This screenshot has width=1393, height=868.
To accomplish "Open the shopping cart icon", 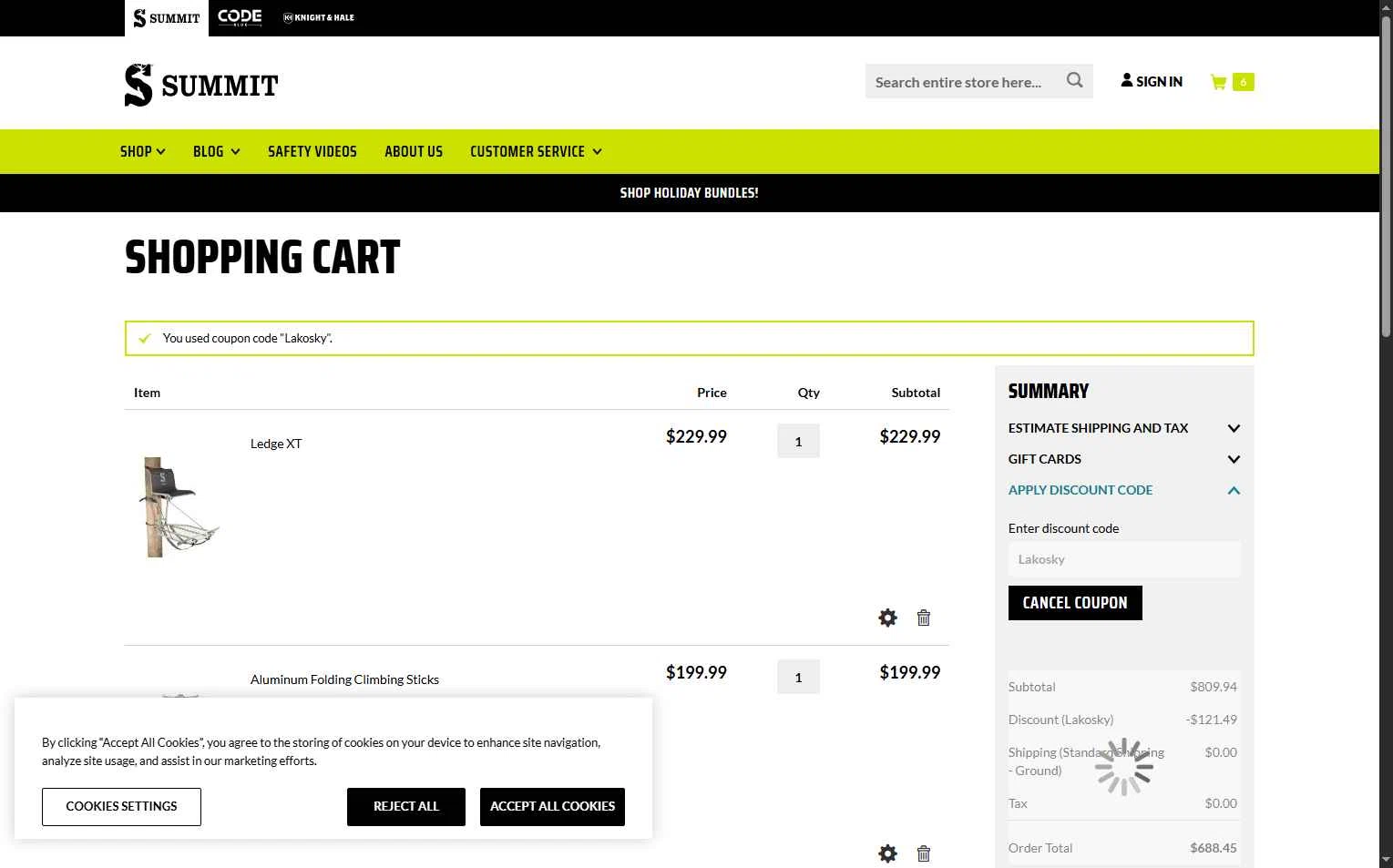I will click(1218, 82).
